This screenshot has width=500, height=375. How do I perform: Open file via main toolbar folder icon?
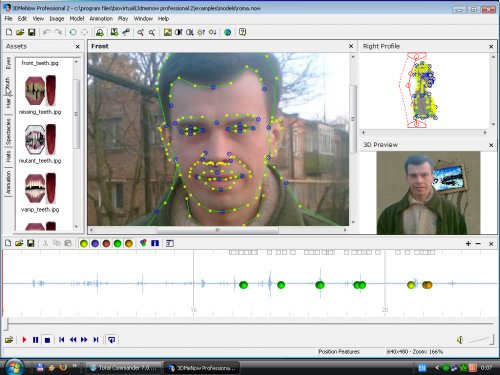click(x=20, y=32)
